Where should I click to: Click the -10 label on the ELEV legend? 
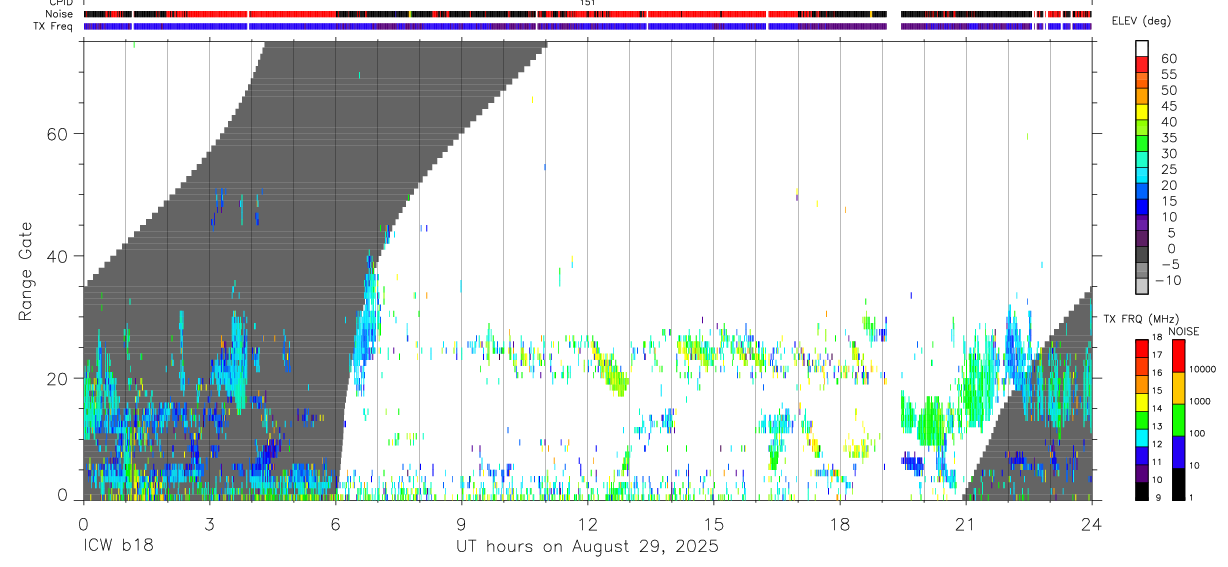[x=1166, y=280]
